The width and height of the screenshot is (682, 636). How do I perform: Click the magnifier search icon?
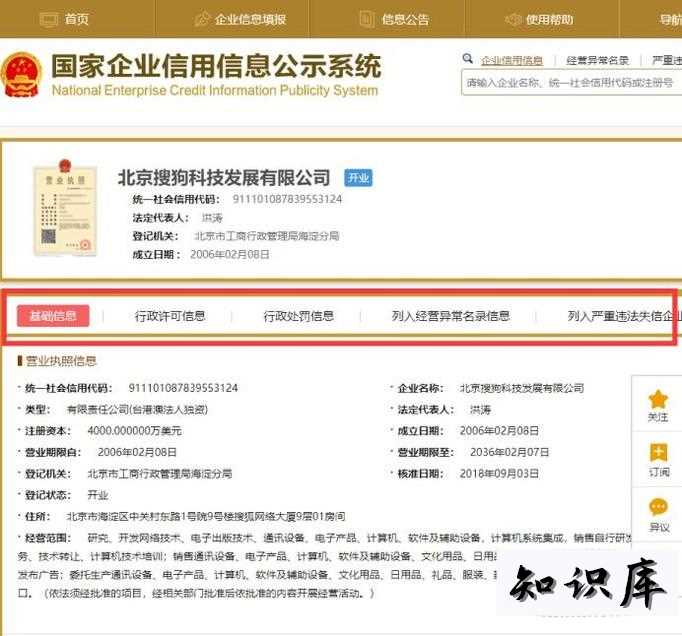[468, 58]
